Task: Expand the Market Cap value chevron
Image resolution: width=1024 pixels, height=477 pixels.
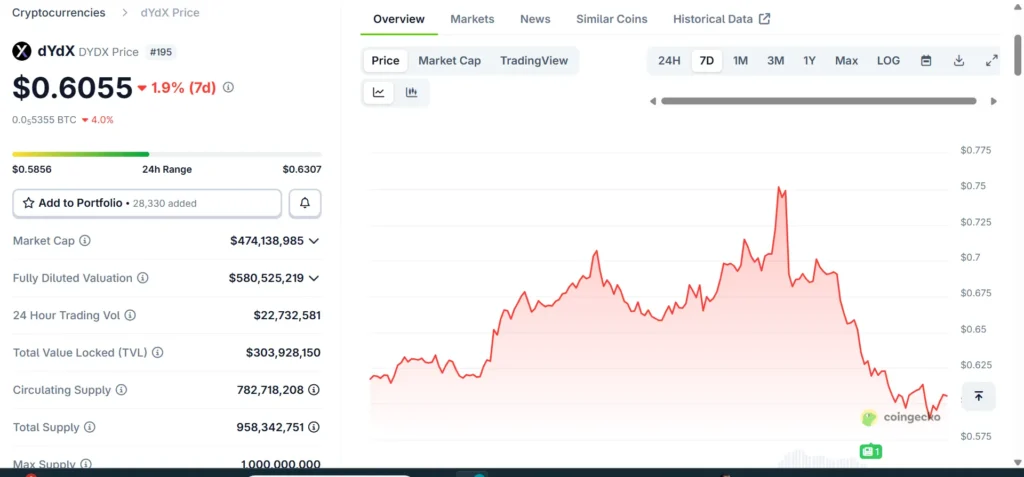Action: tap(314, 241)
